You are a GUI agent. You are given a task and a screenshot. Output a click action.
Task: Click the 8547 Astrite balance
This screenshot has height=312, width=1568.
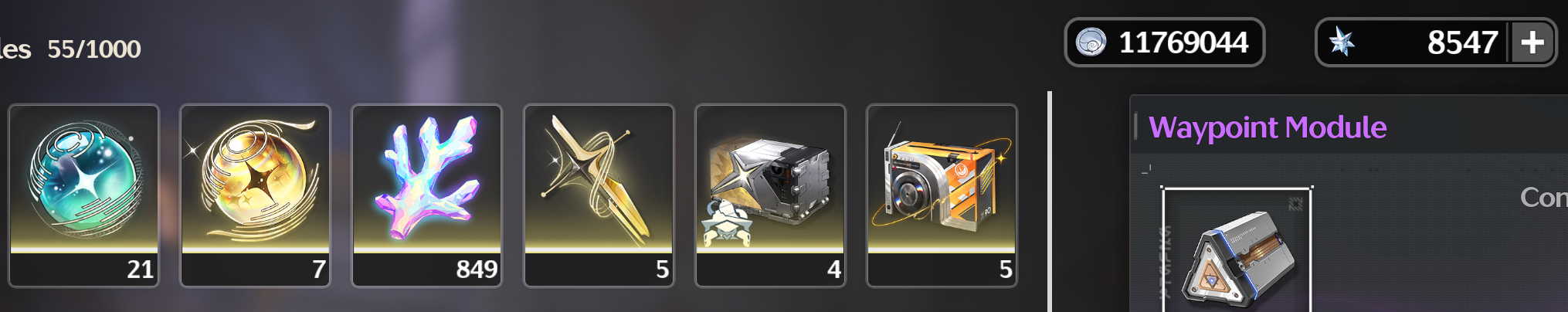click(1462, 42)
